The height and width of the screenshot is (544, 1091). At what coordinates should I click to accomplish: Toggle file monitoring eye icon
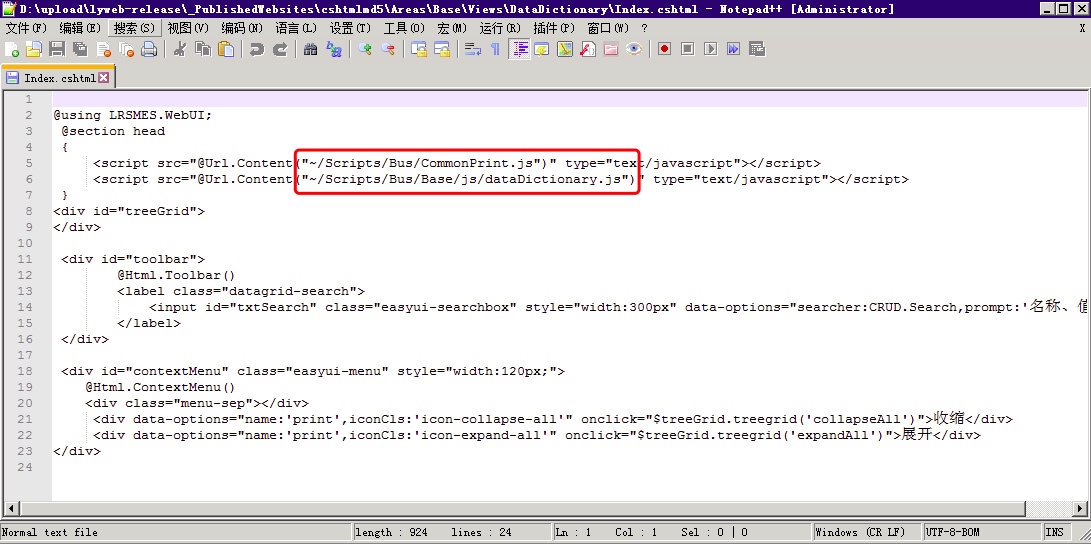pyautogui.click(x=633, y=49)
